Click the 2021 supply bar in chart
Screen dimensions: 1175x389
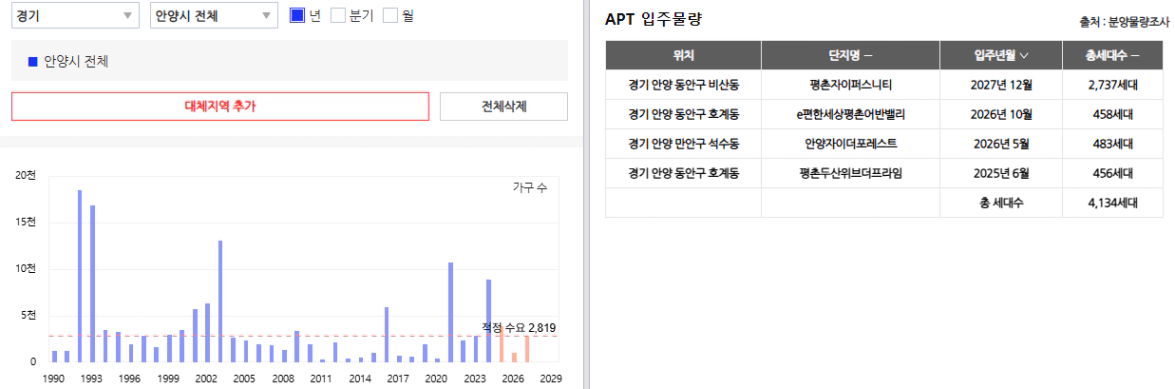click(x=450, y=313)
